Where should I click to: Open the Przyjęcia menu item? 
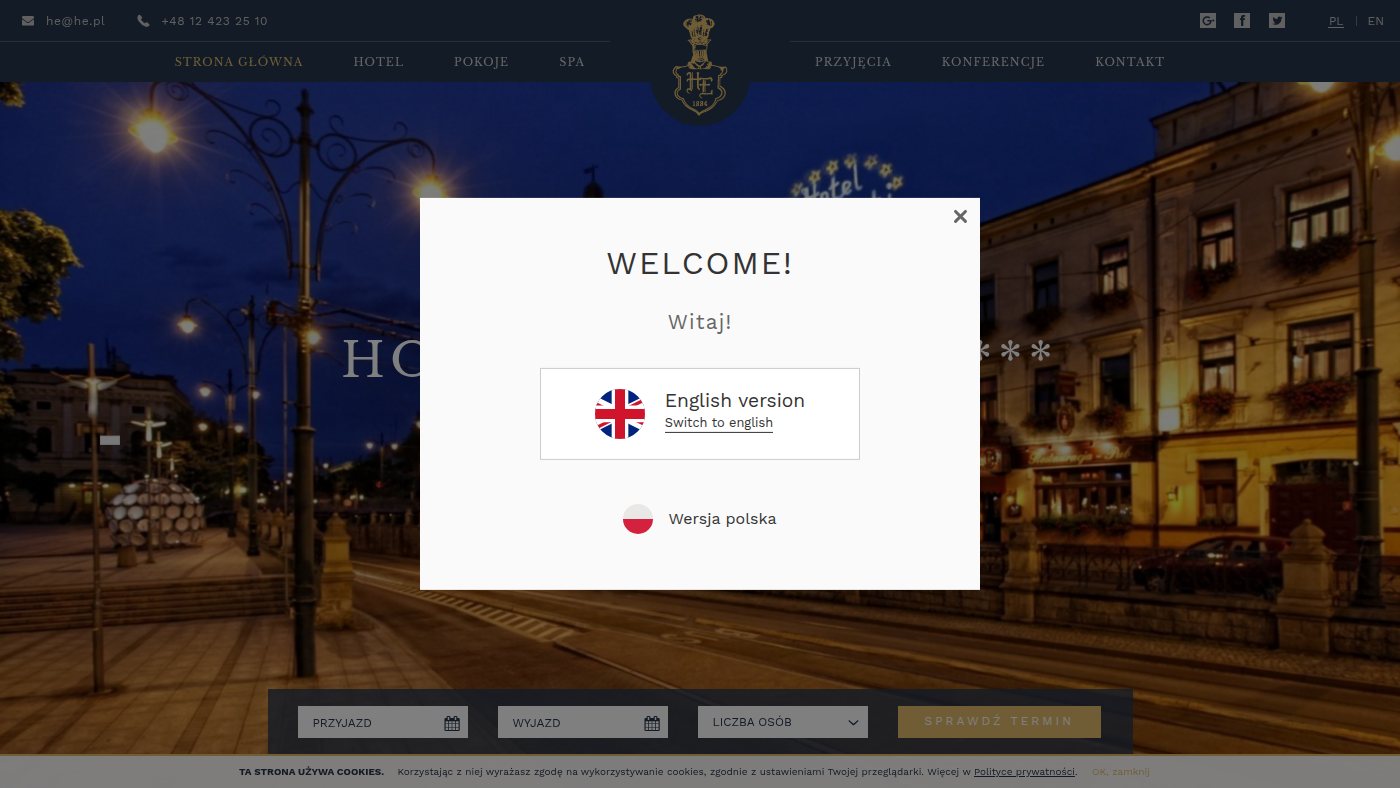click(x=853, y=62)
